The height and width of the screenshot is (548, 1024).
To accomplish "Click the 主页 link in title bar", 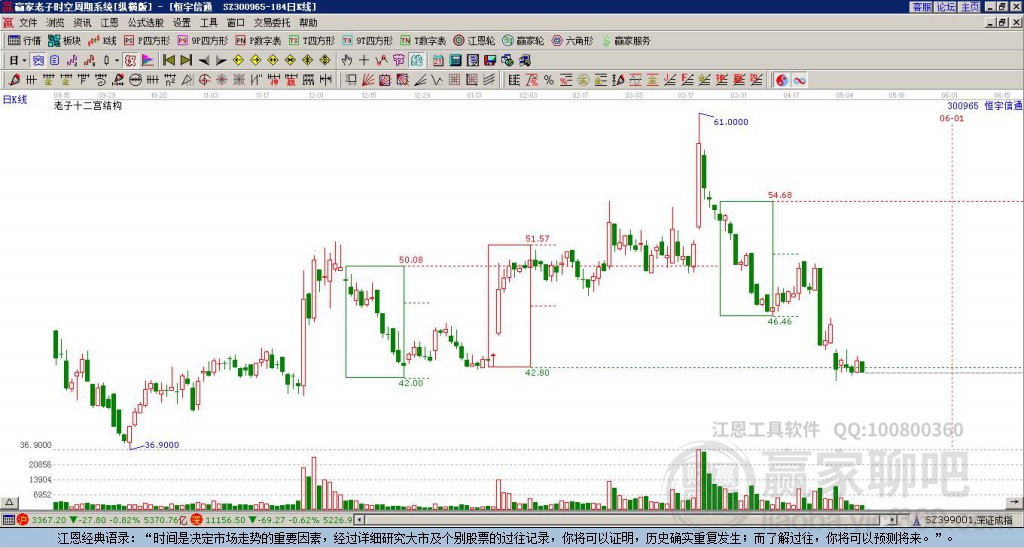I will [970, 7].
